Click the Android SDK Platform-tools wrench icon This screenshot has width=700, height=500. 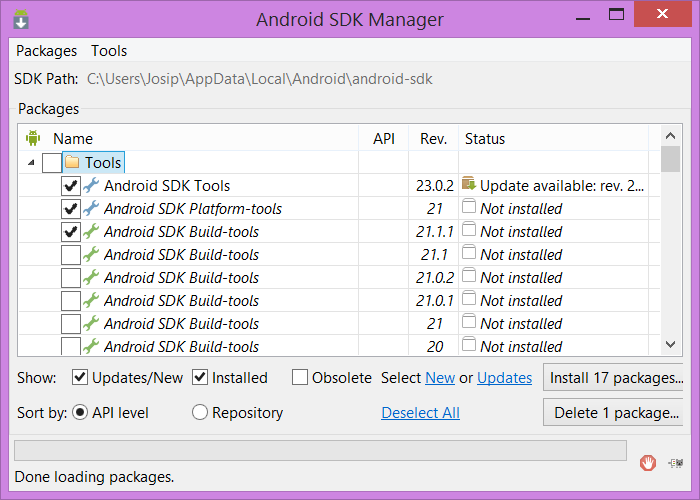(x=92, y=208)
